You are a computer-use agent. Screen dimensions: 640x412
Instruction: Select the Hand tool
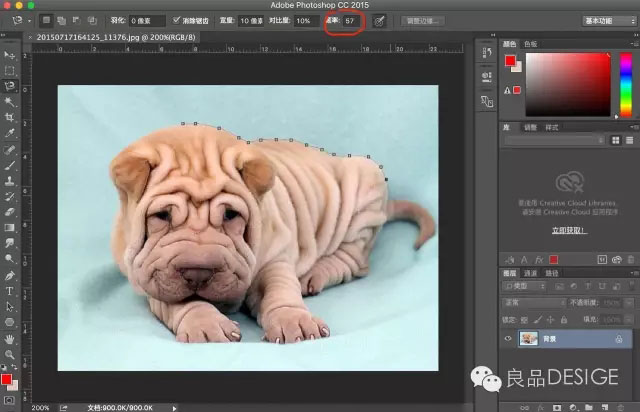point(10,338)
